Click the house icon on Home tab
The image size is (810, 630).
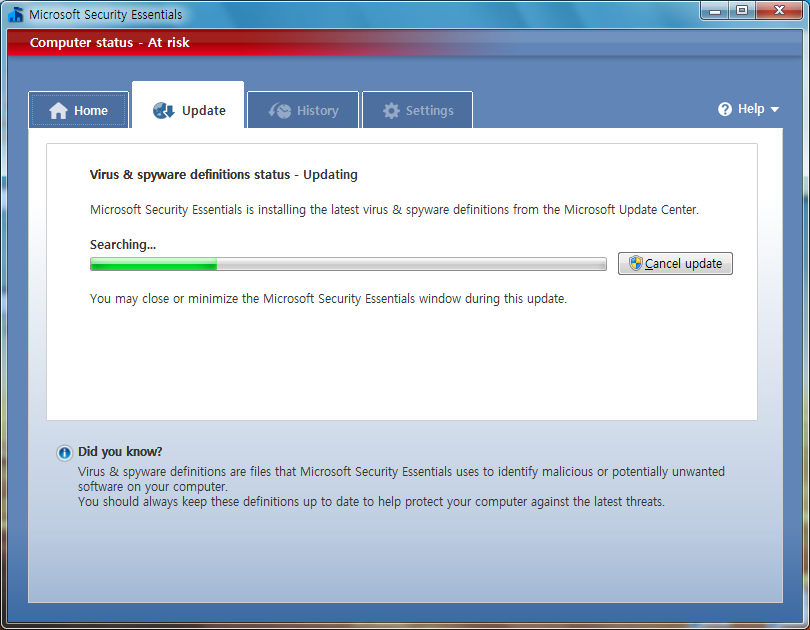click(x=58, y=111)
